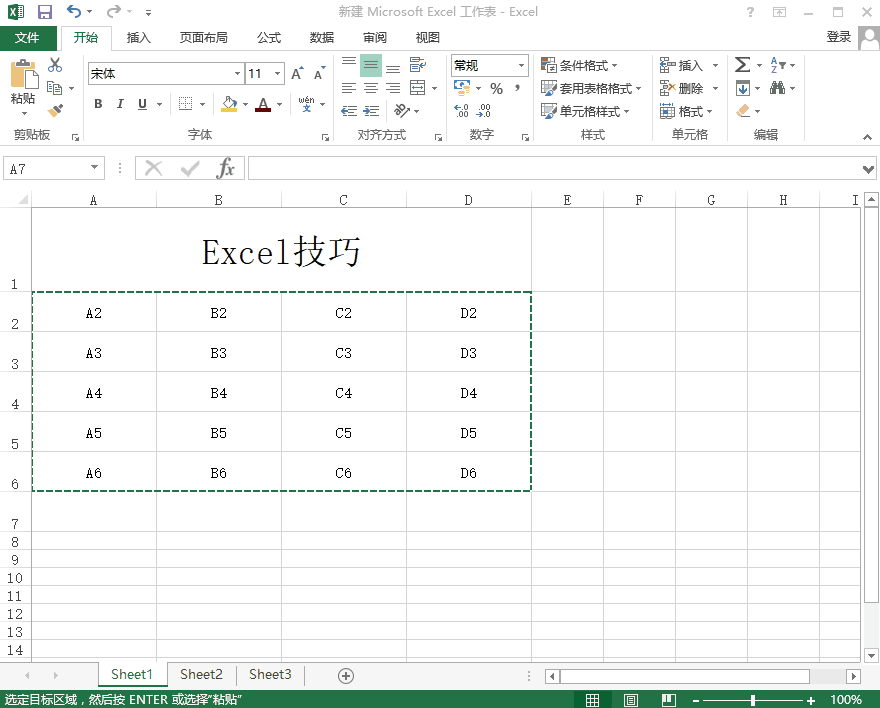Open the 插入 ribbon tab
Viewport: 880px width, 708px height.
click(139, 38)
